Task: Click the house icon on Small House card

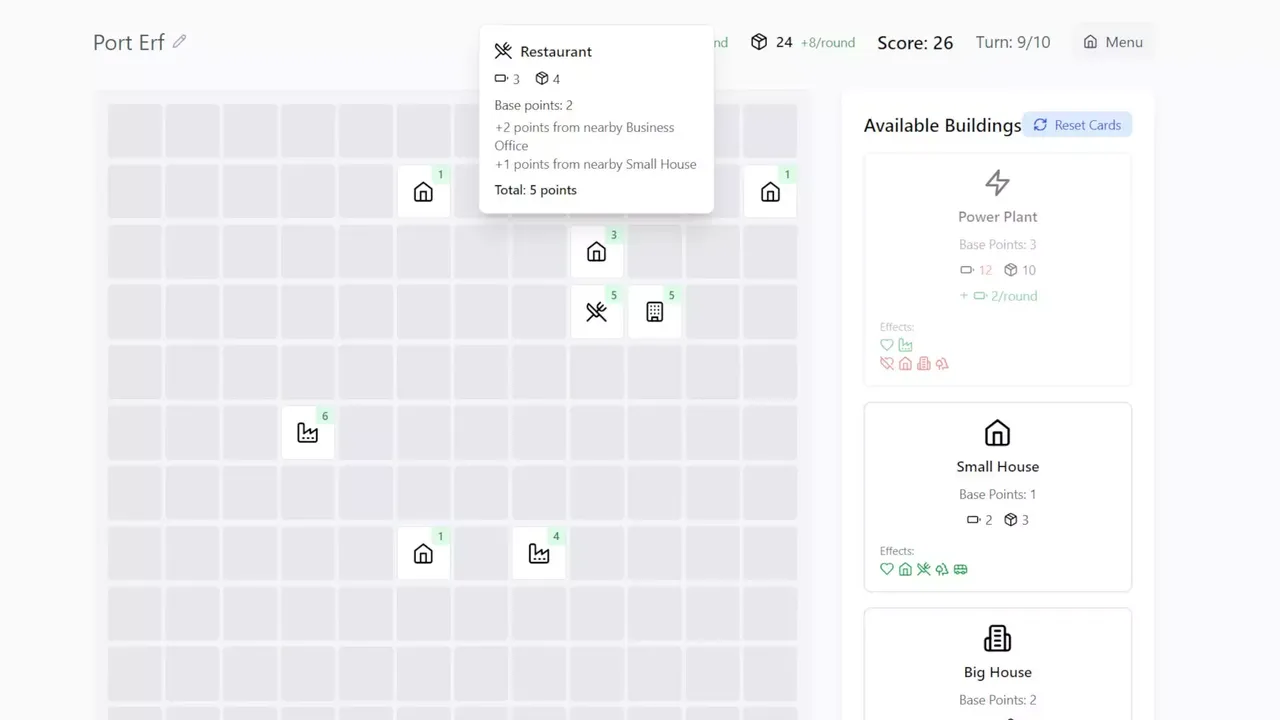Action: (x=997, y=432)
